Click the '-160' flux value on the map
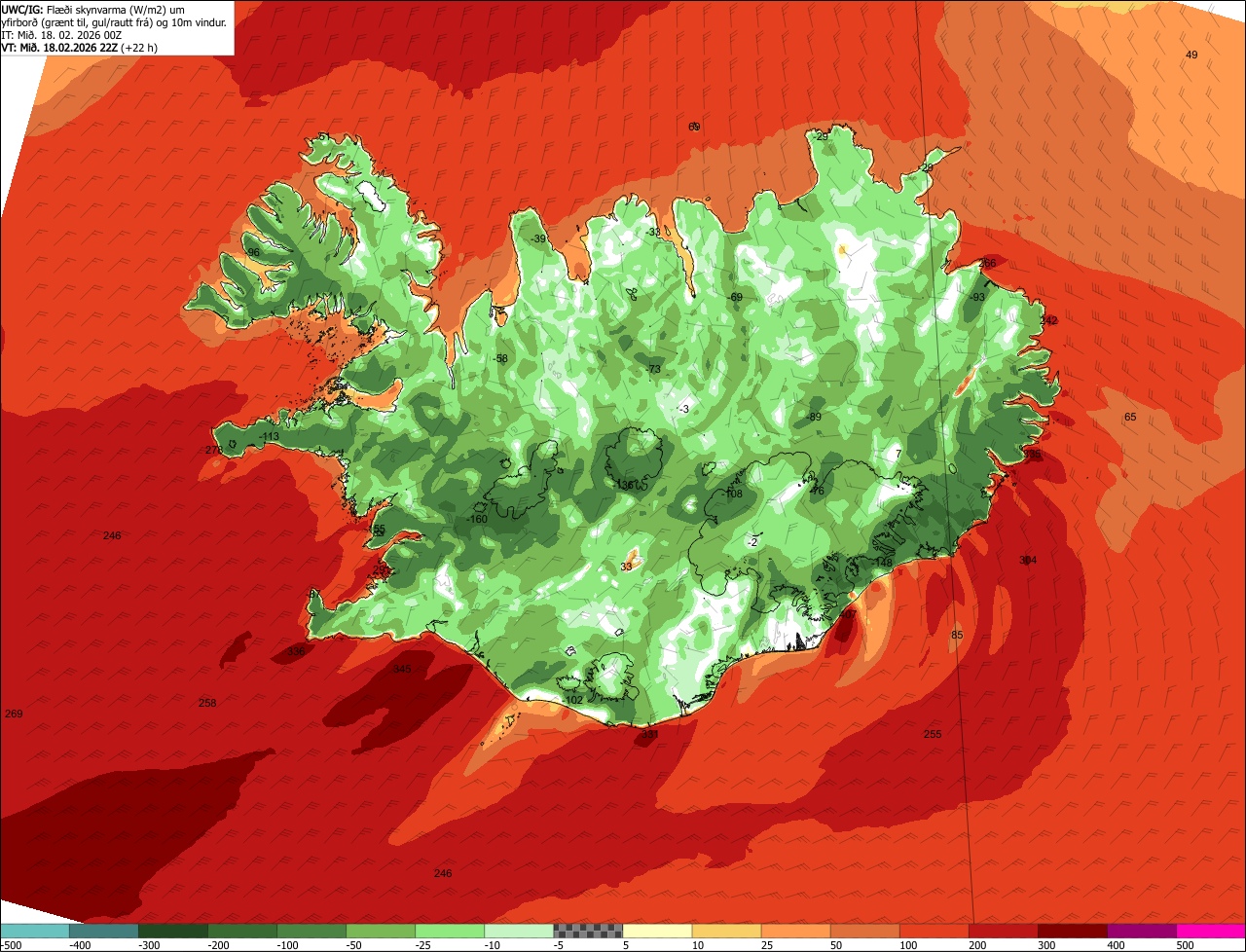1246x952 pixels. [477, 520]
